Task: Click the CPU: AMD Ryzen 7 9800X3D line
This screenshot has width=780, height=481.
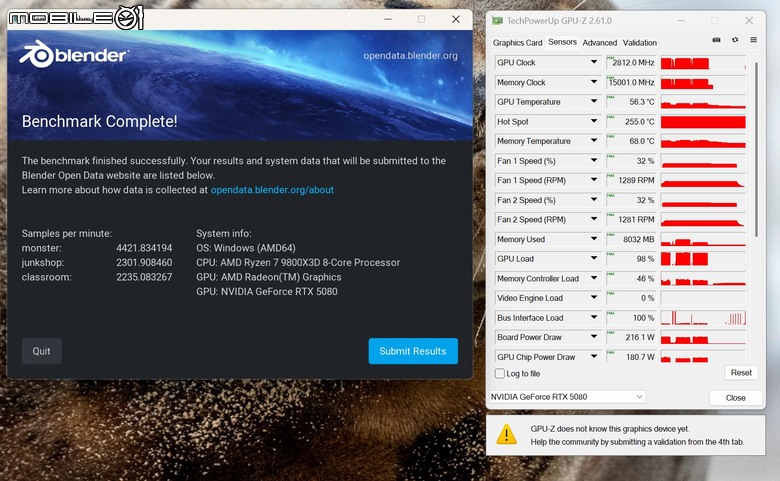Action: tap(298, 263)
